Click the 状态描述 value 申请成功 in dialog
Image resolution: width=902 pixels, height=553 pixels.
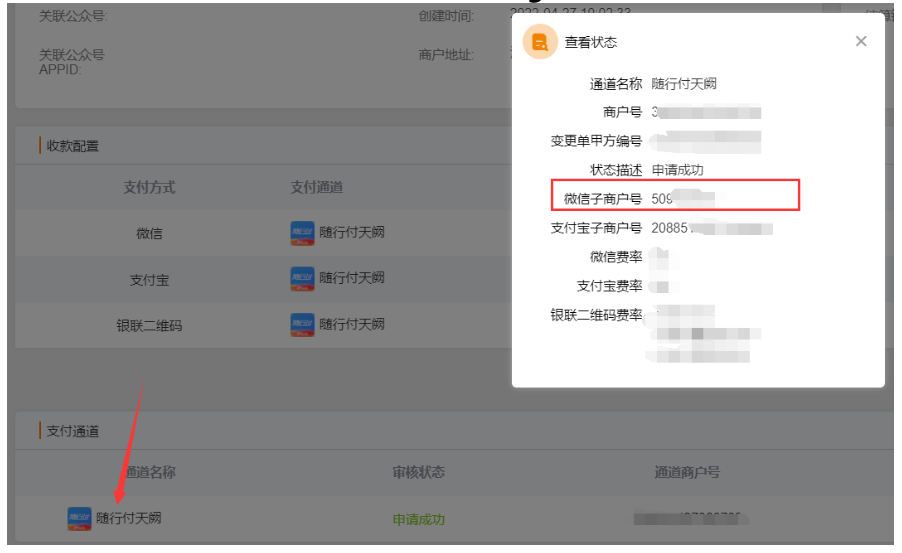pos(677,170)
